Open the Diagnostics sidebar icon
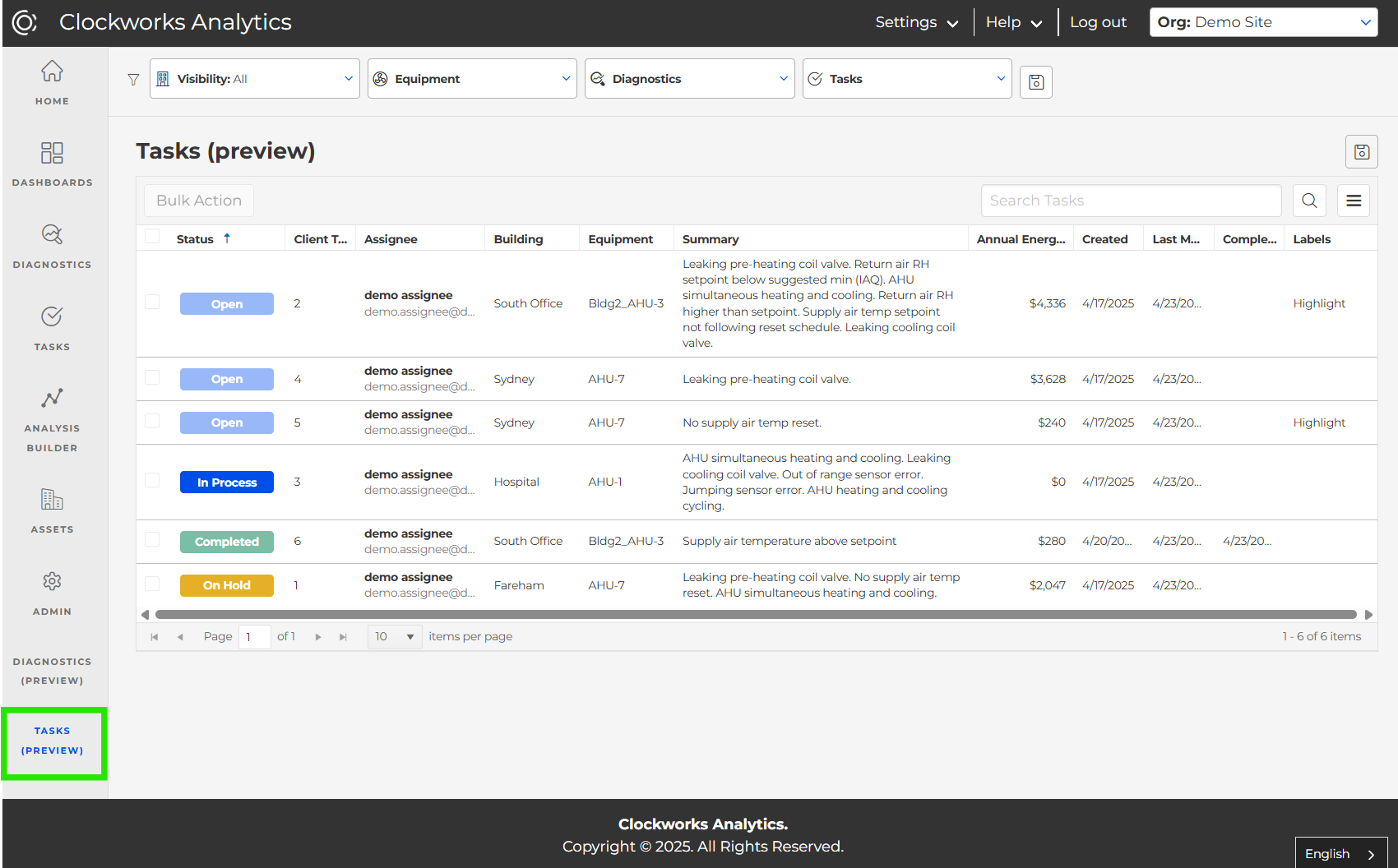The height and width of the screenshot is (868, 1398). (52, 234)
